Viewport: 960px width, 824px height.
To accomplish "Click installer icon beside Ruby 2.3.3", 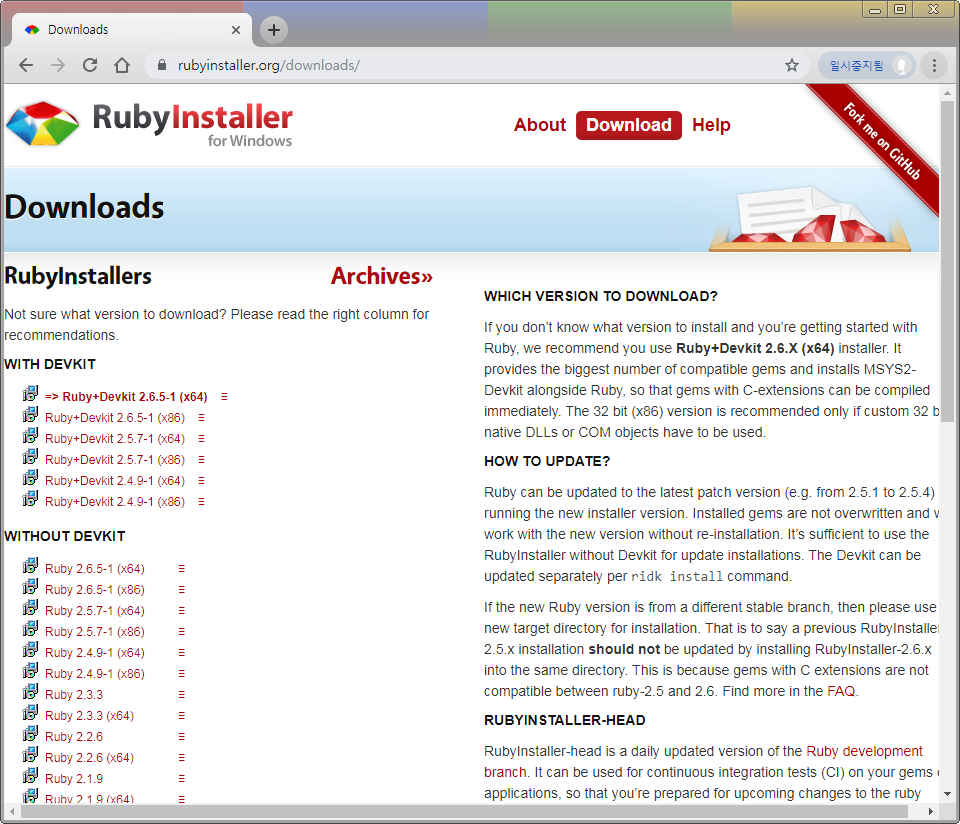I will pyautogui.click(x=30, y=692).
